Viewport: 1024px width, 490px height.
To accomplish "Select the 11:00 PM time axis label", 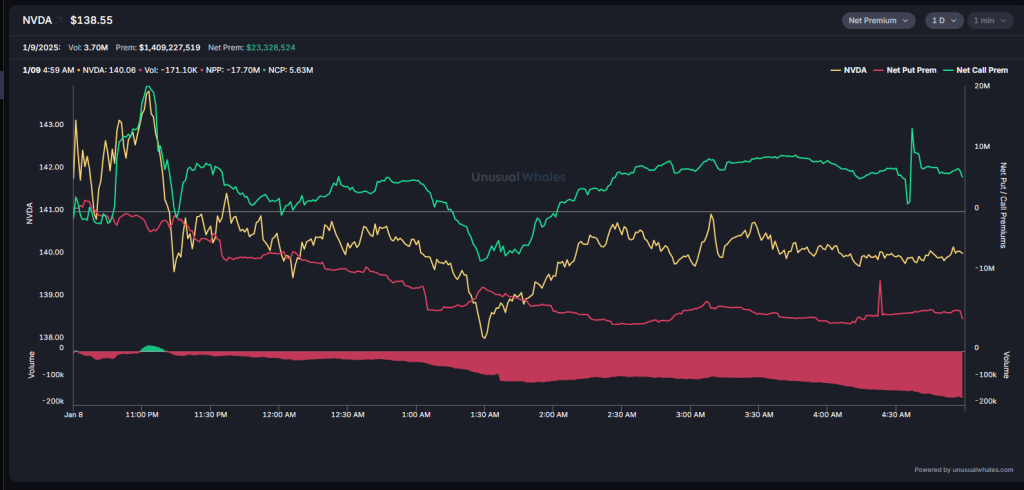I will pyautogui.click(x=142, y=413).
